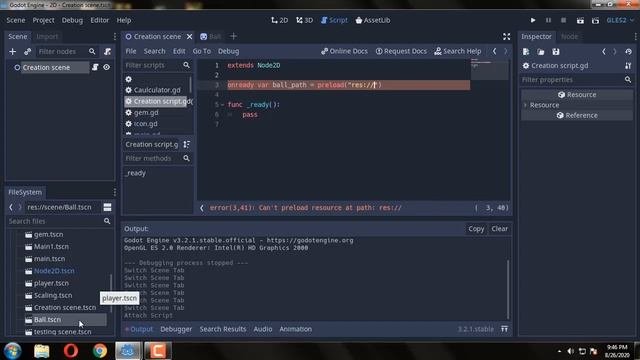Open Online Docs link
The image size is (640, 360).
[344, 51]
